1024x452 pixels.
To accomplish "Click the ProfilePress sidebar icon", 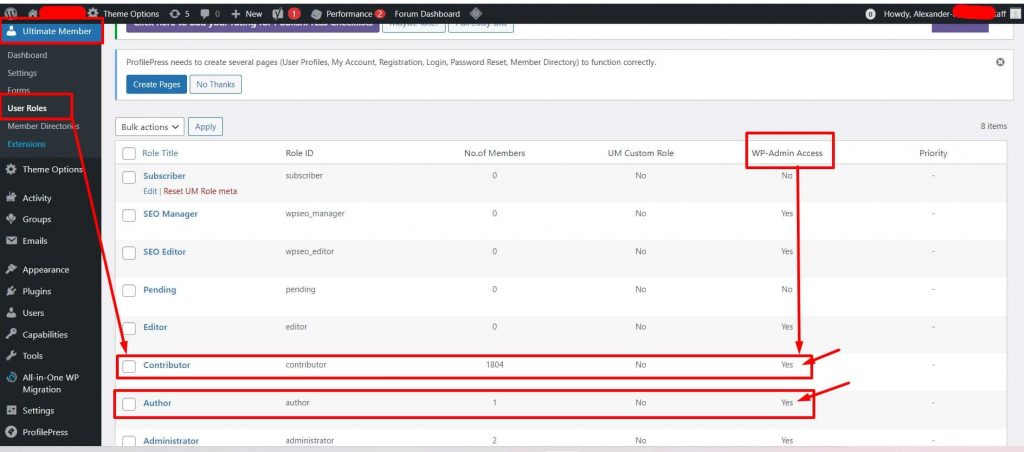I will pos(11,432).
